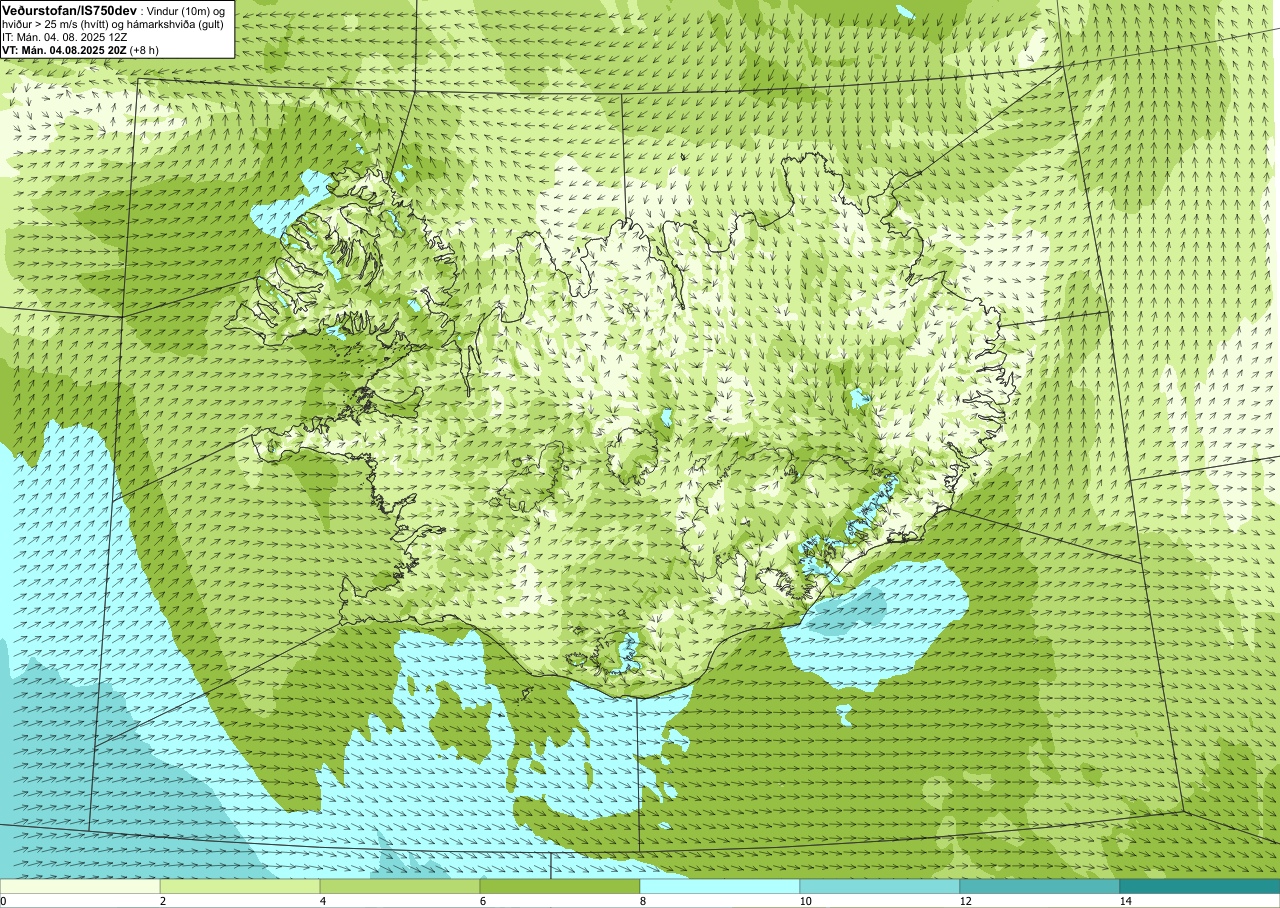Click the 4–6 m/s green legend swatch
This screenshot has height=908, width=1280.
(x=400, y=886)
